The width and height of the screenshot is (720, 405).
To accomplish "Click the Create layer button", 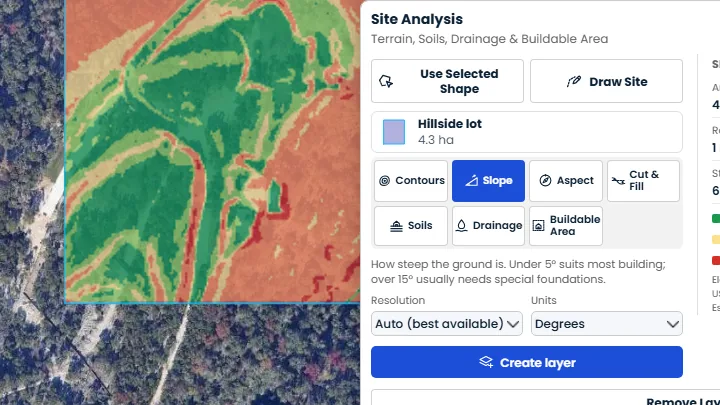I will [x=527, y=362].
